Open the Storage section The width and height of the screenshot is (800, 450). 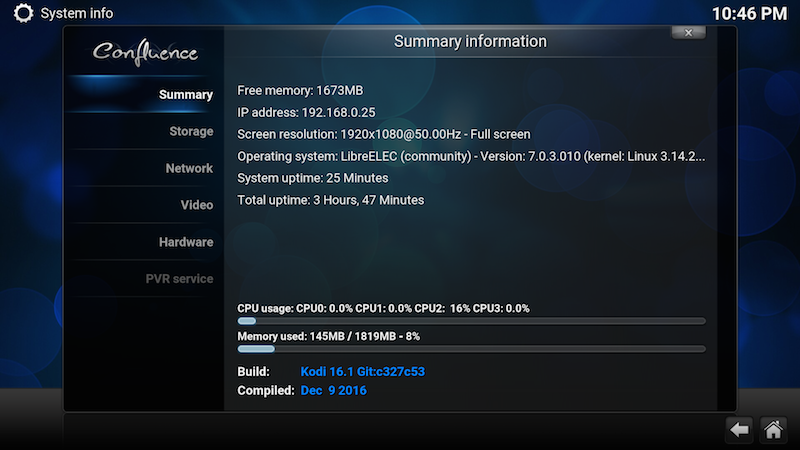pyautogui.click(x=190, y=131)
